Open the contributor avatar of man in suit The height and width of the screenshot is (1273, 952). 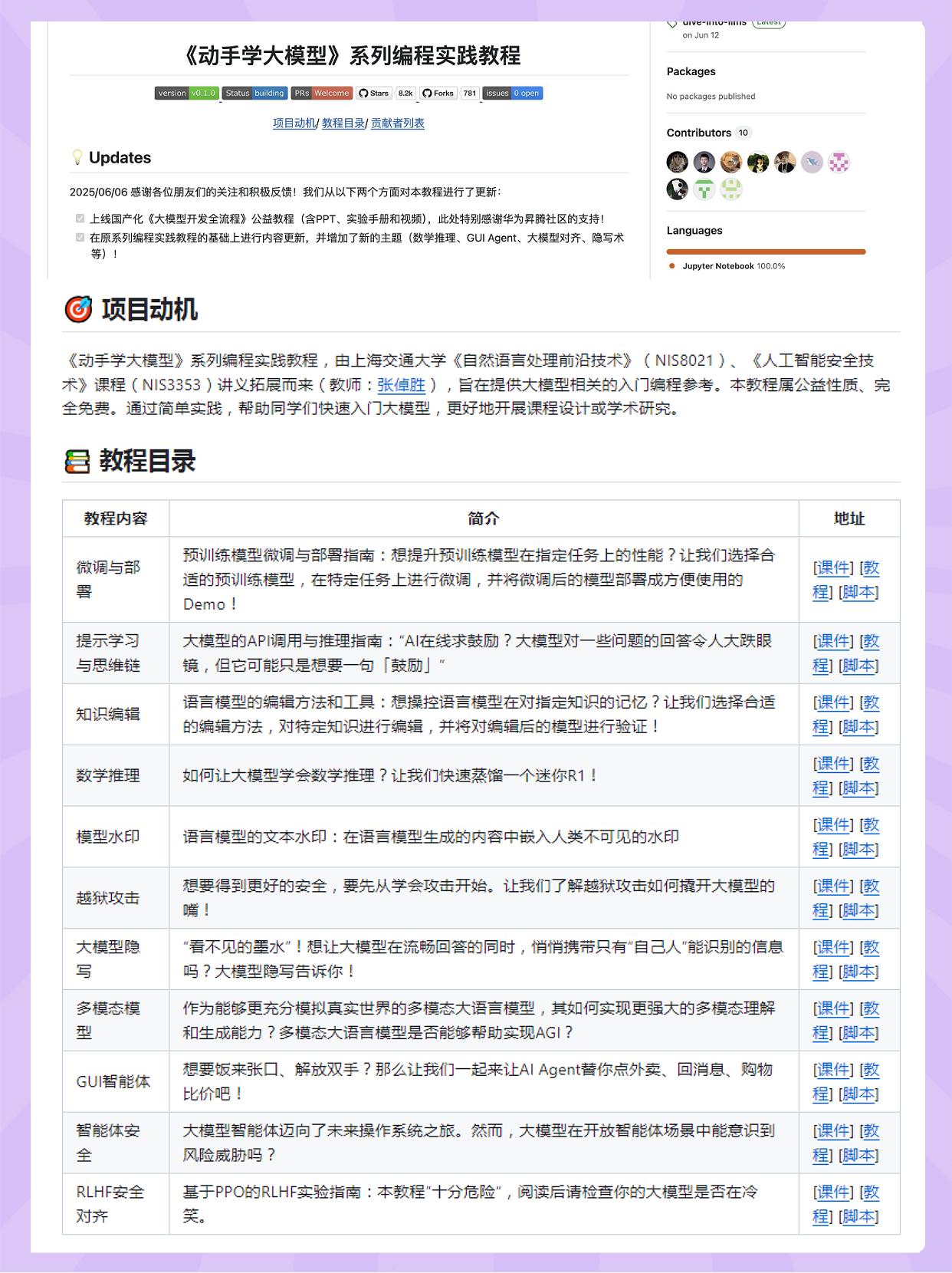coord(704,162)
